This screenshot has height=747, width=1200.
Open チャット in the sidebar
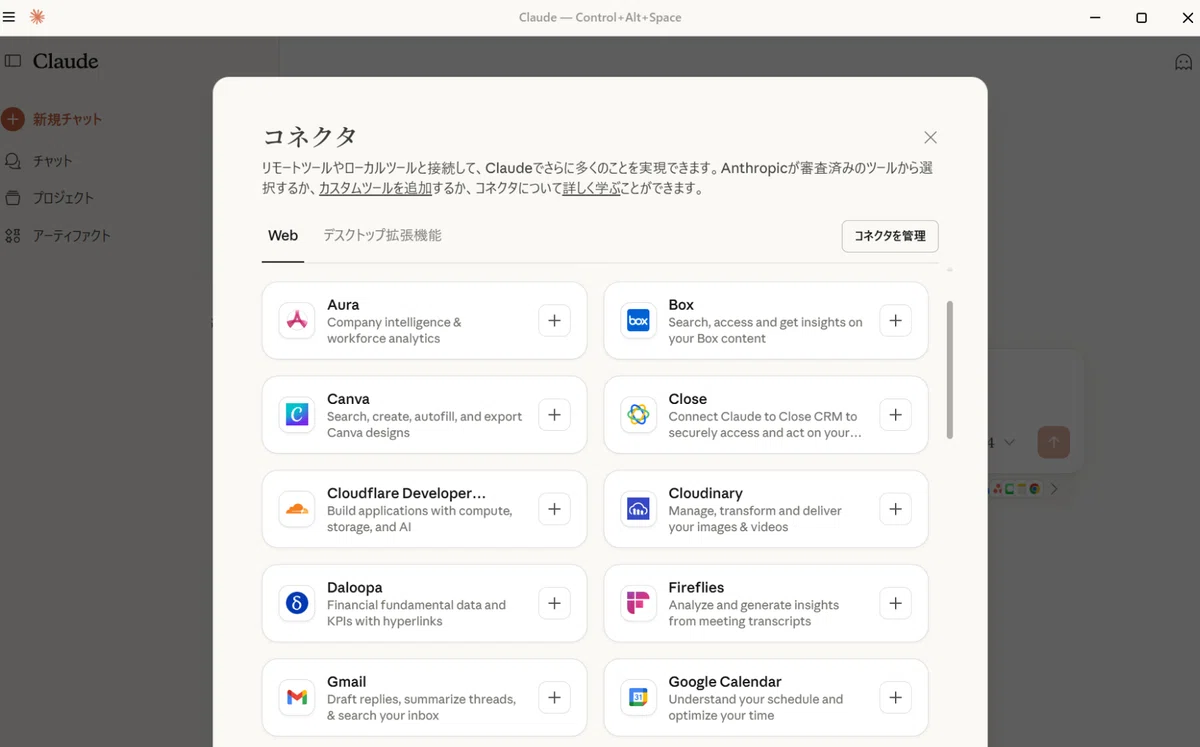click(38, 161)
